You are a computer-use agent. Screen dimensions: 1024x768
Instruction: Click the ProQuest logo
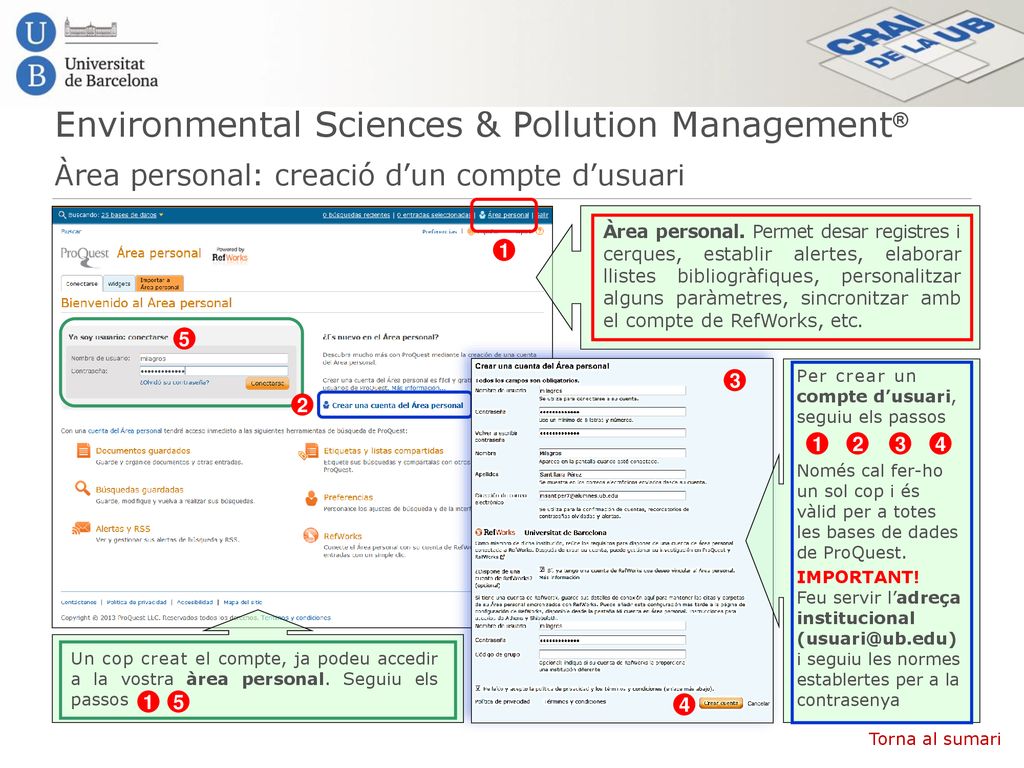pos(85,255)
